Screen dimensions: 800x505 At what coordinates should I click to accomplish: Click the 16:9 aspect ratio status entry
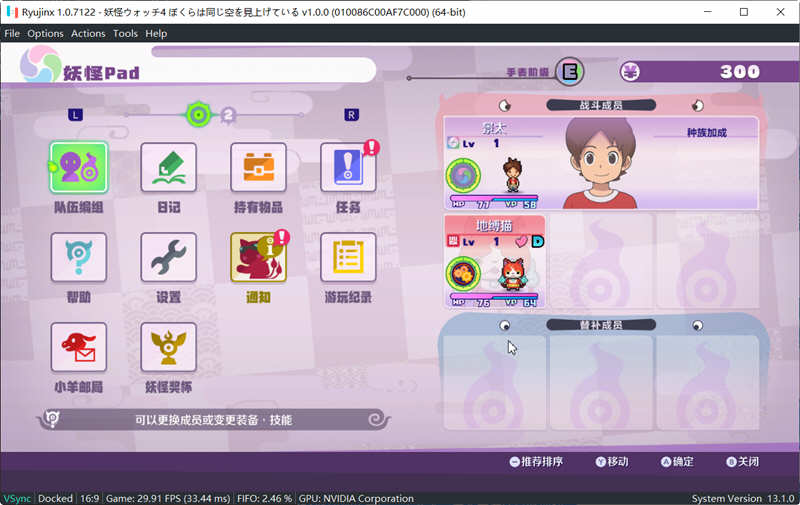pos(89,498)
